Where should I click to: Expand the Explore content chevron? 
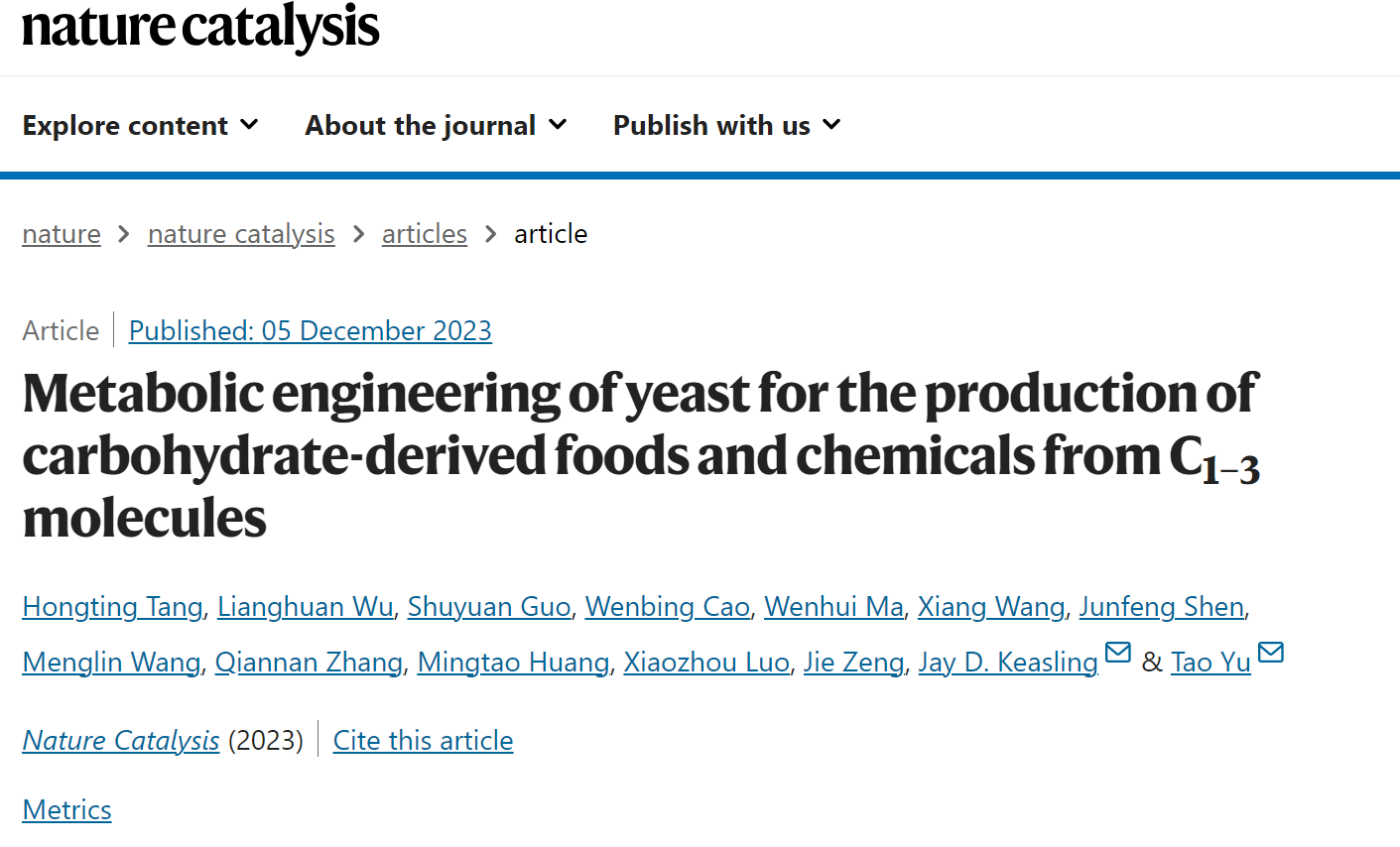[x=250, y=125]
